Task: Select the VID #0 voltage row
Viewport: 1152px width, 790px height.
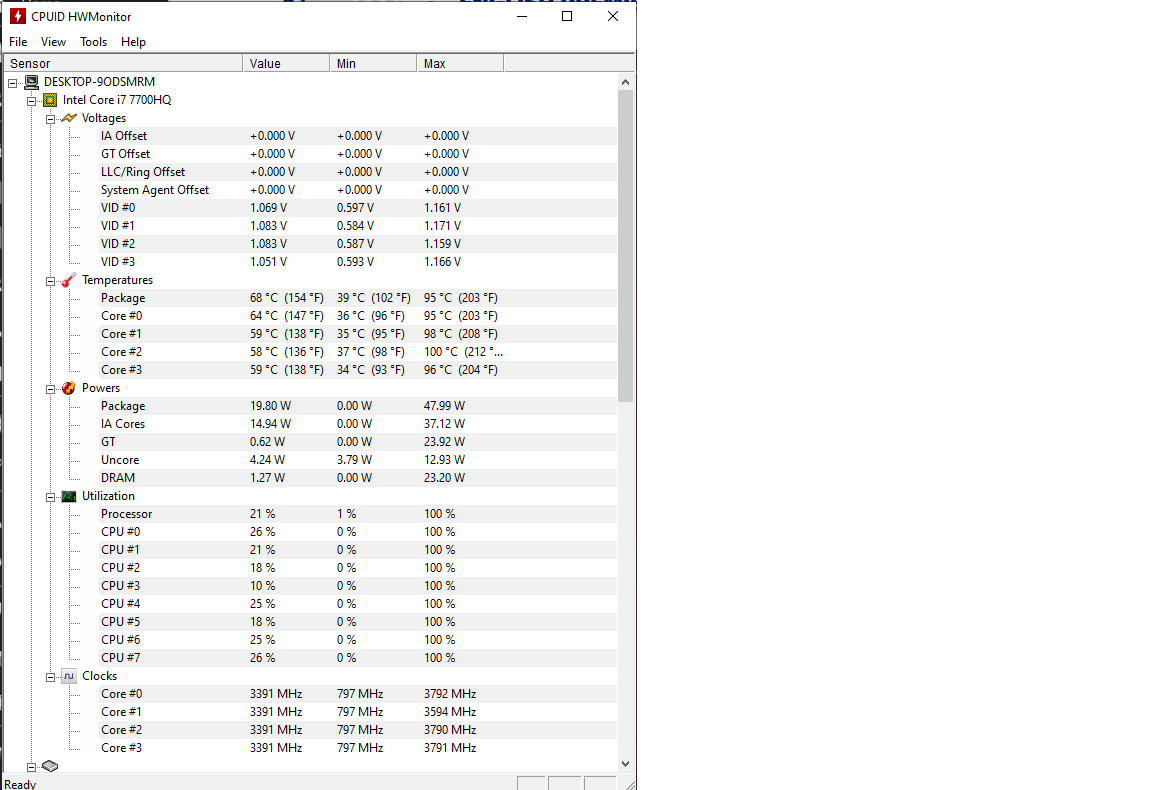Action: [118, 208]
